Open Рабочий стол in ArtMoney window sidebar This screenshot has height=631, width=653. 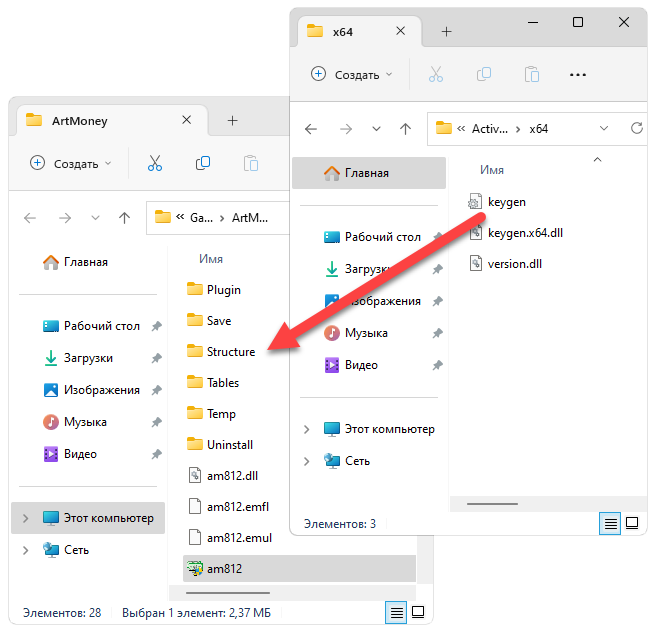pyautogui.click(x=92, y=326)
